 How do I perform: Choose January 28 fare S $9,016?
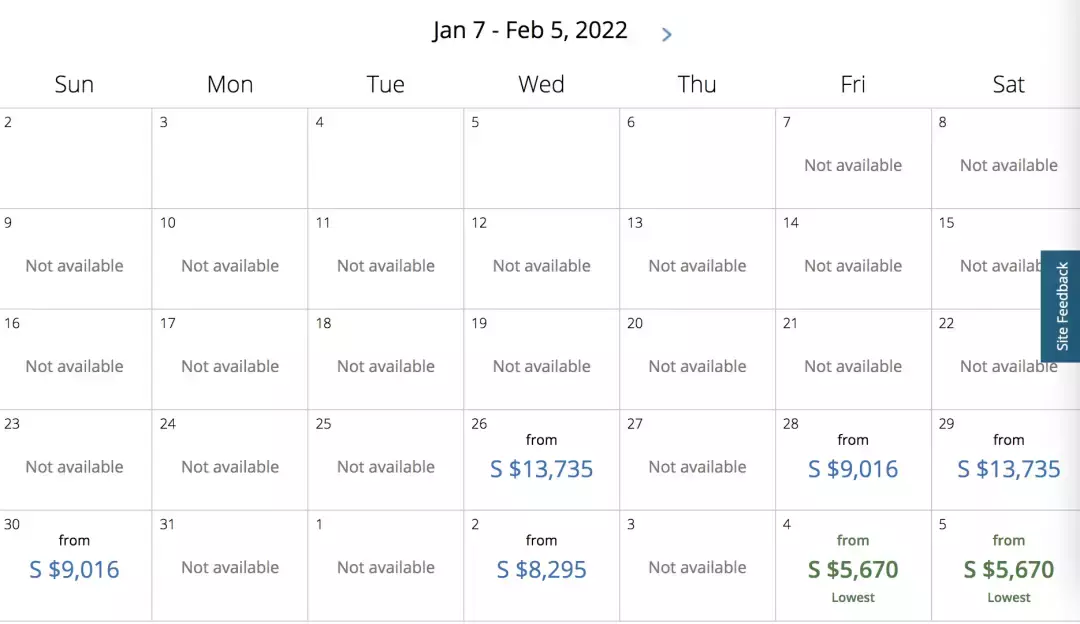853,468
